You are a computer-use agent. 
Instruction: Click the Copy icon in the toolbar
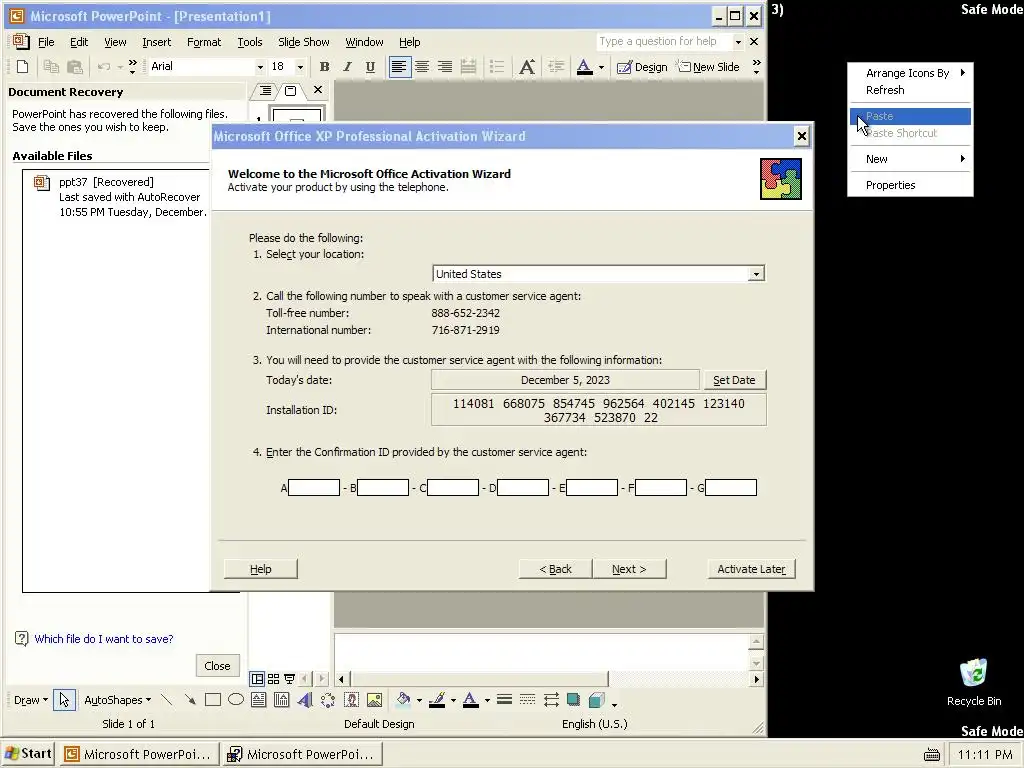click(x=51, y=67)
